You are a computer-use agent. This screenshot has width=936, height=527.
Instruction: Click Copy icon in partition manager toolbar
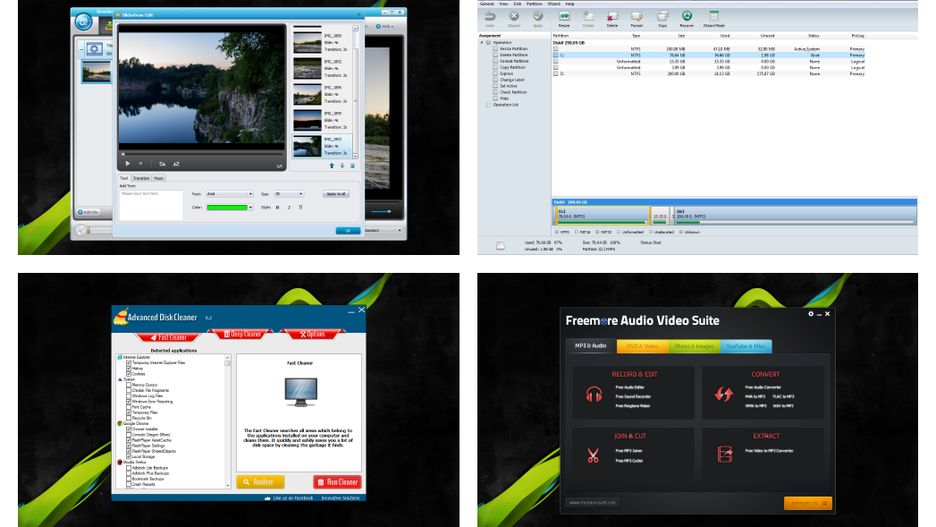coord(662,17)
